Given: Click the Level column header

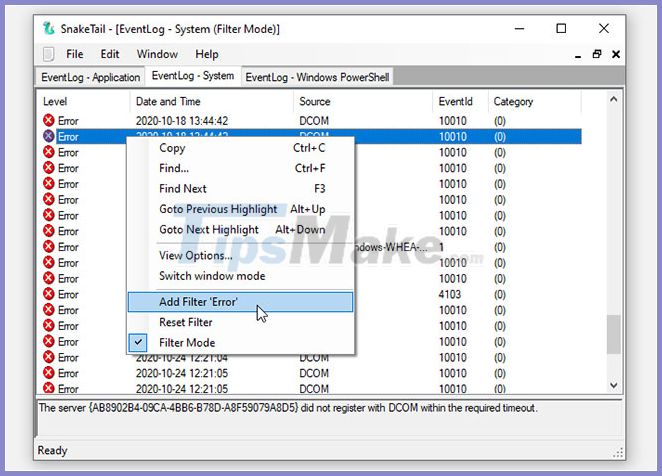Looking at the screenshot, I should coord(84,101).
